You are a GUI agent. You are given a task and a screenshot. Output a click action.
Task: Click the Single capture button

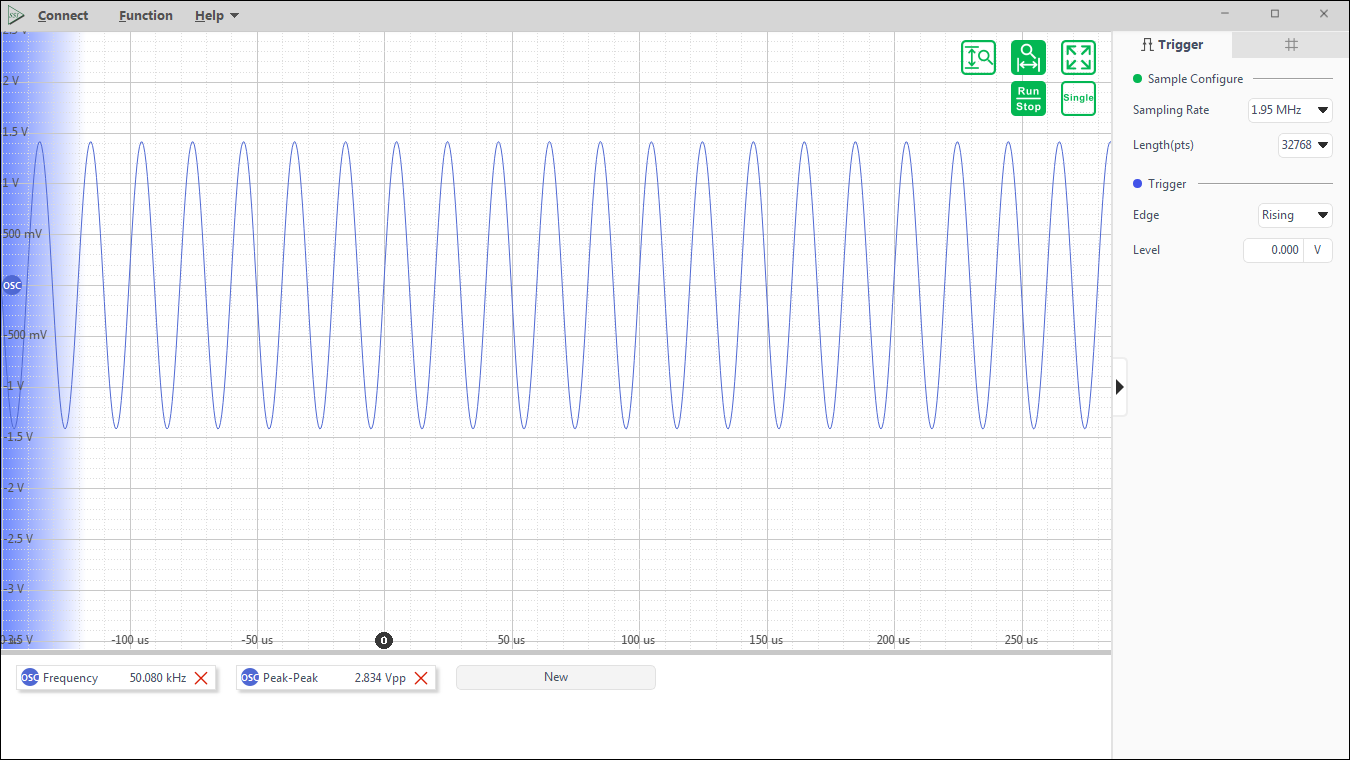click(1078, 98)
